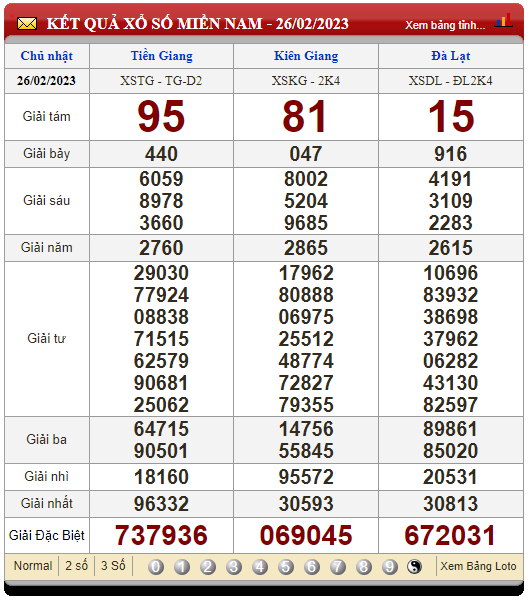The image size is (529, 596).
Task: Click giải bảy number 916
Action: point(450,154)
